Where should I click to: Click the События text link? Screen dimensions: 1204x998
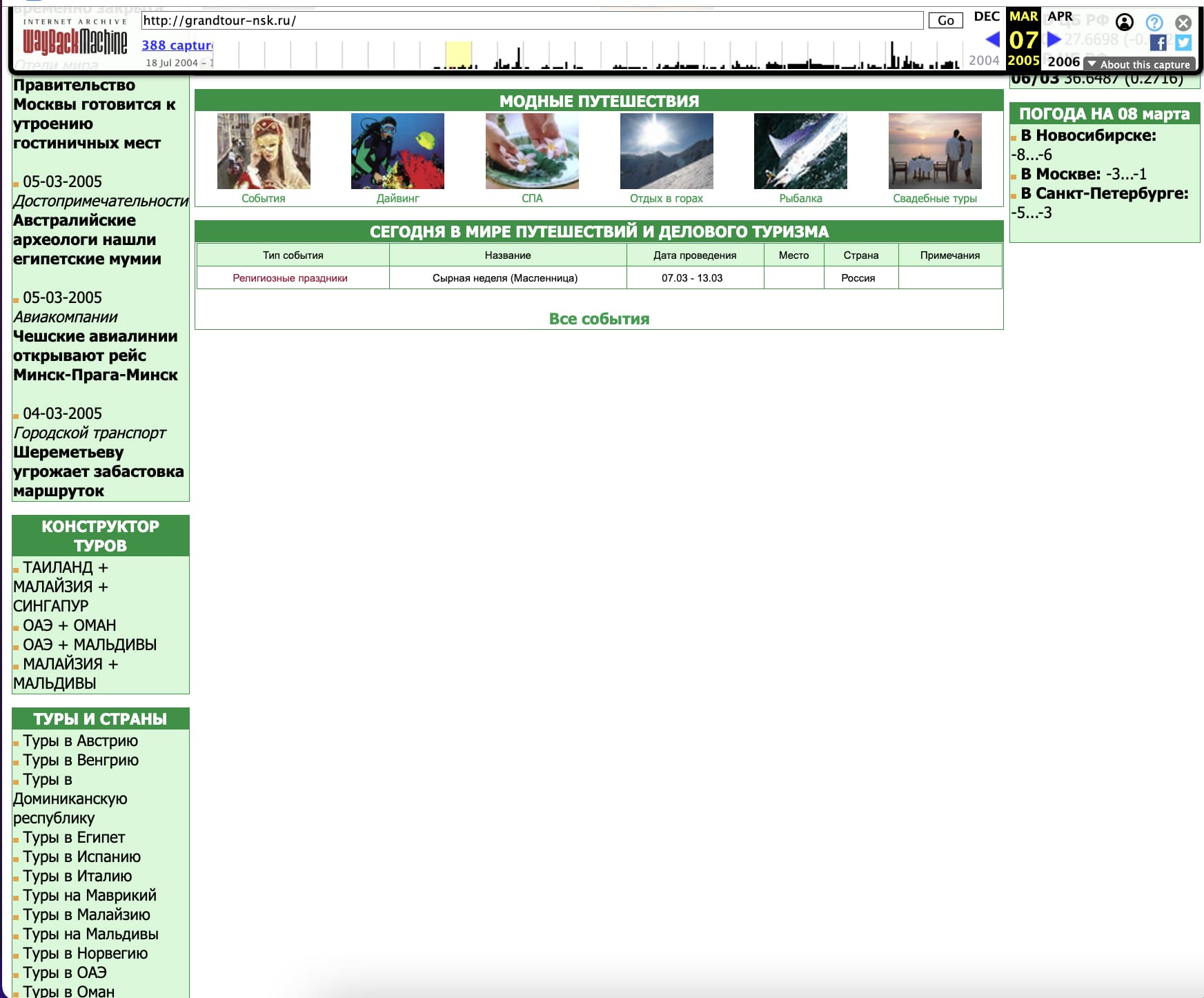pyautogui.click(x=264, y=198)
